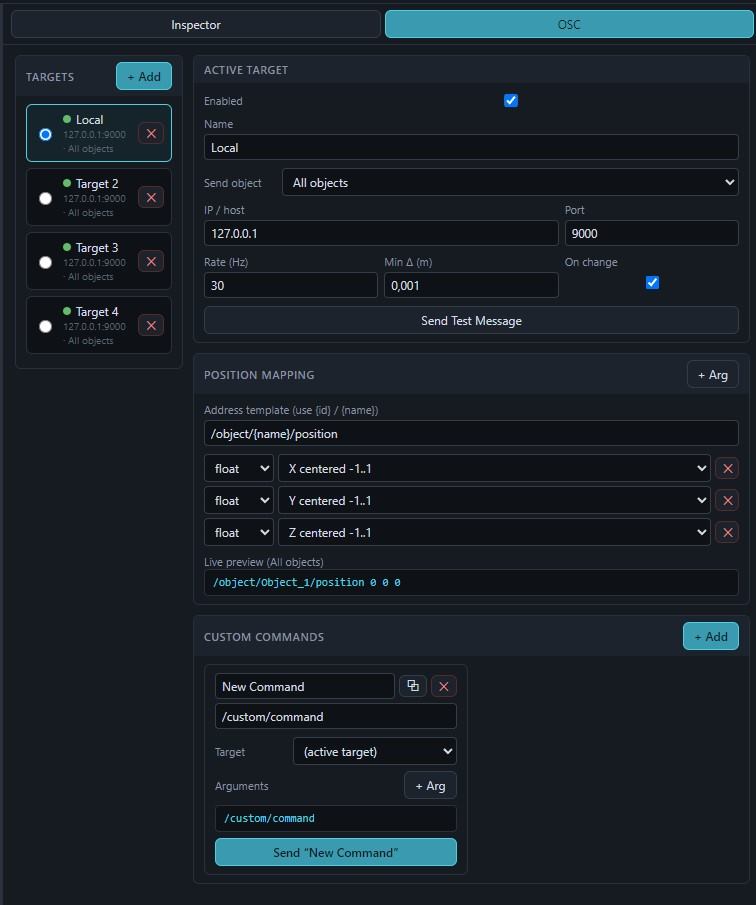Delete the New Command custom command
The height and width of the screenshot is (905, 756).
[x=444, y=686]
